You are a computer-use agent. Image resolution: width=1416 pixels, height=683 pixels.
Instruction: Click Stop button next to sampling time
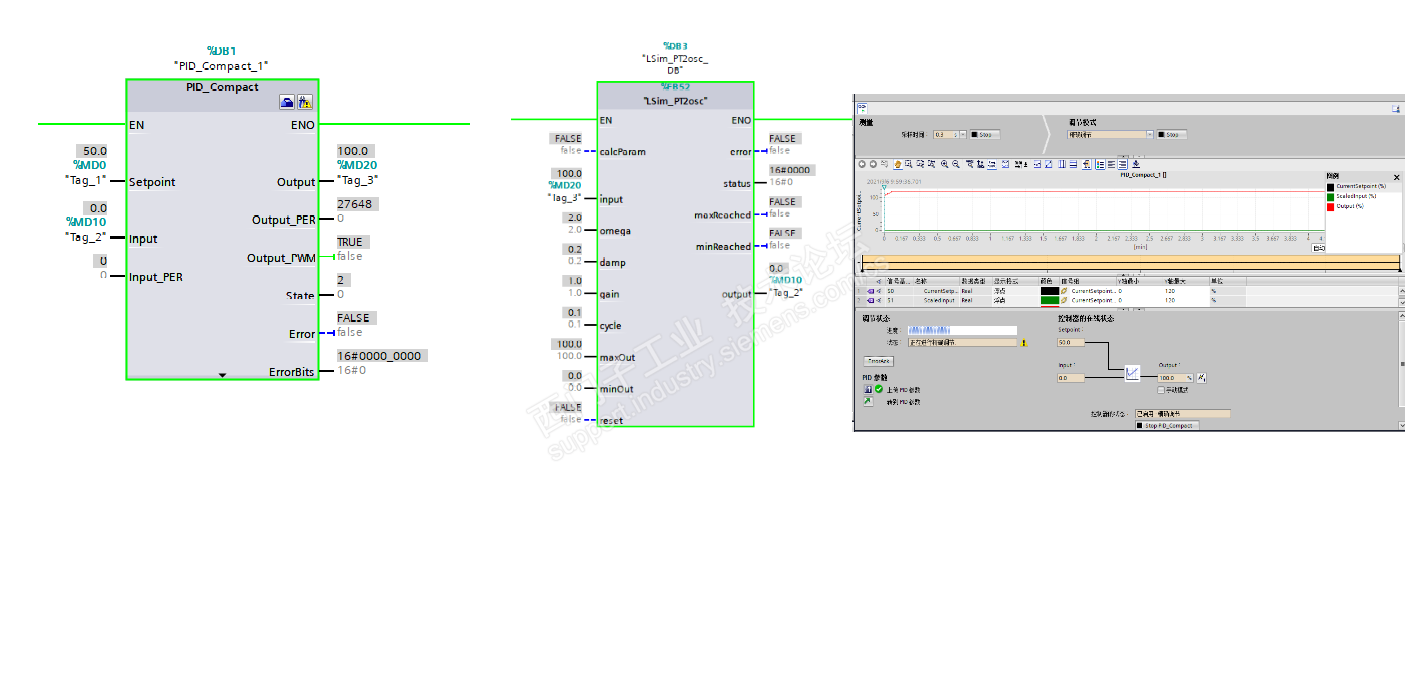tap(985, 134)
